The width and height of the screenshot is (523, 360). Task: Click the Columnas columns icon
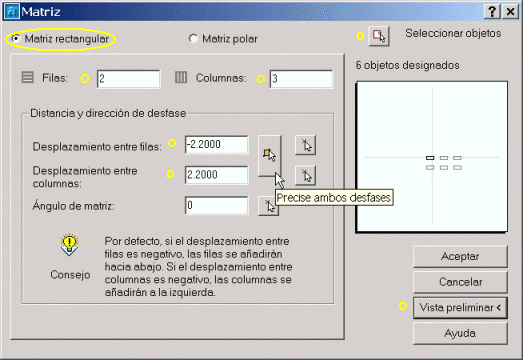pyautogui.click(x=181, y=77)
